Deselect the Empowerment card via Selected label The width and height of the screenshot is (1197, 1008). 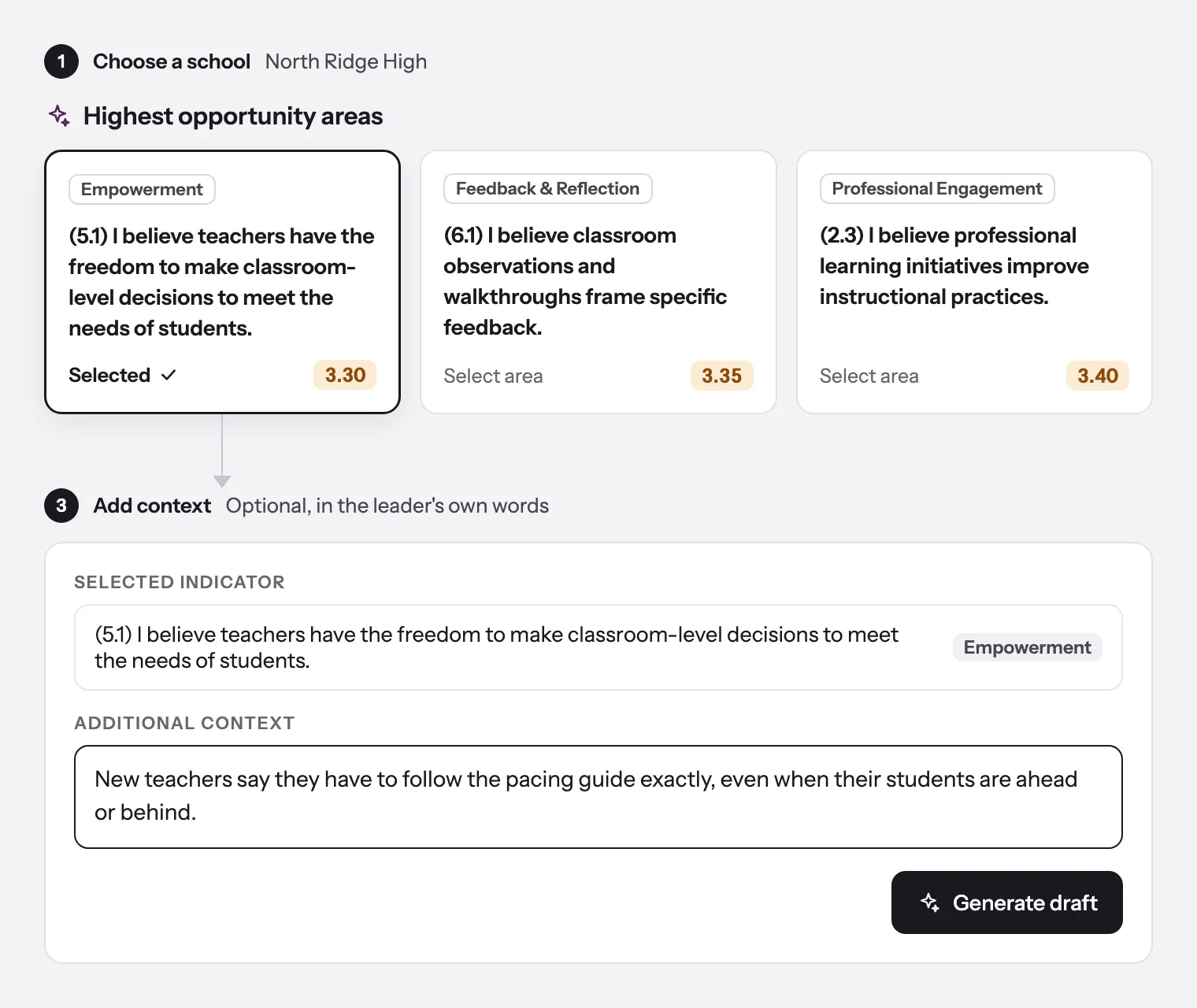(x=109, y=375)
